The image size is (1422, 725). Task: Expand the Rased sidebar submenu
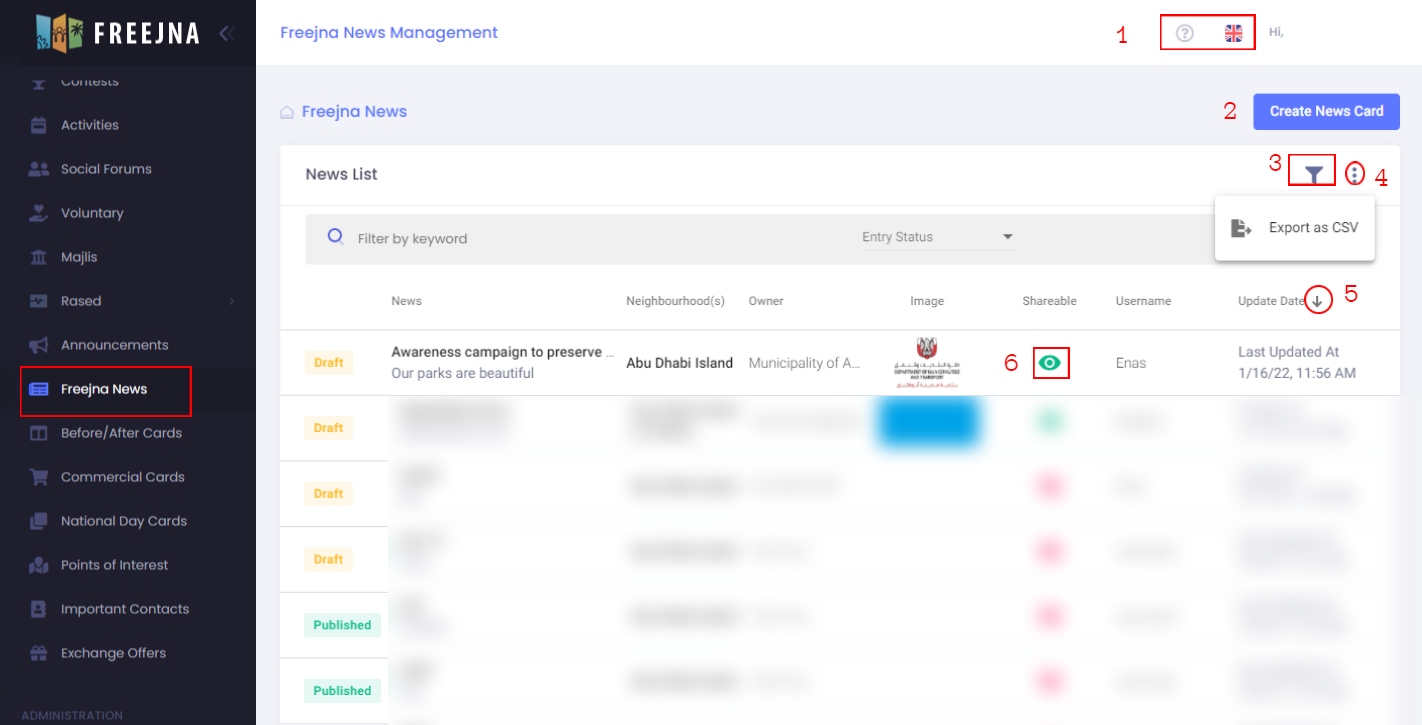pyautogui.click(x=231, y=301)
